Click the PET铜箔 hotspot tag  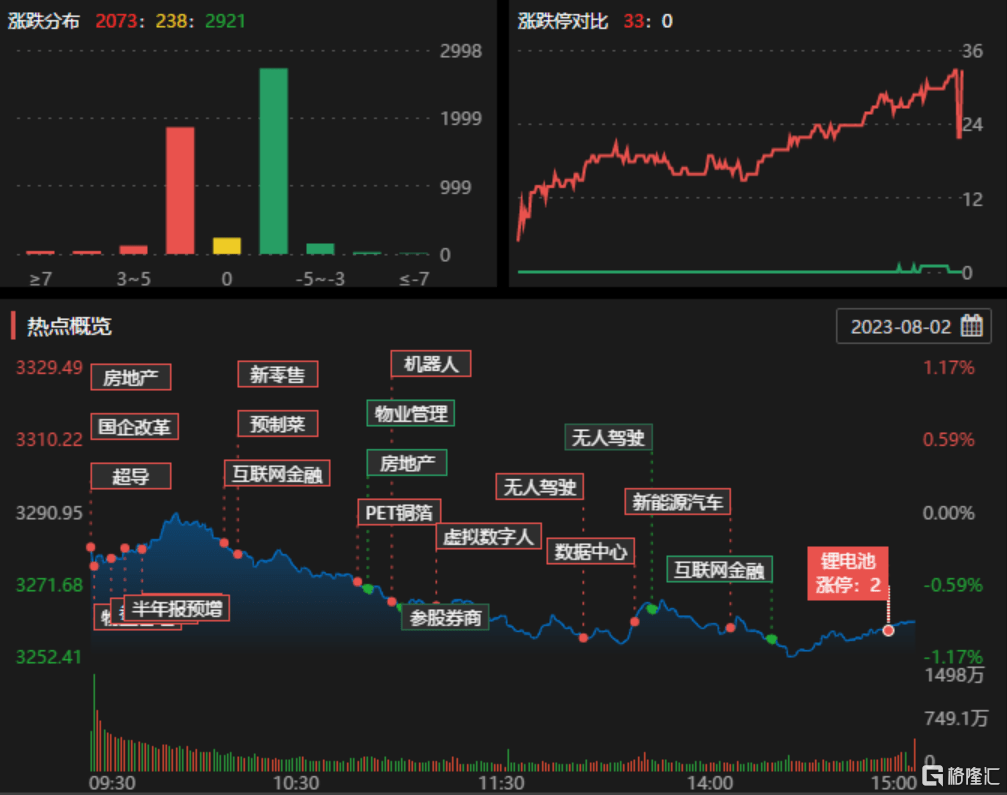point(398,512)
